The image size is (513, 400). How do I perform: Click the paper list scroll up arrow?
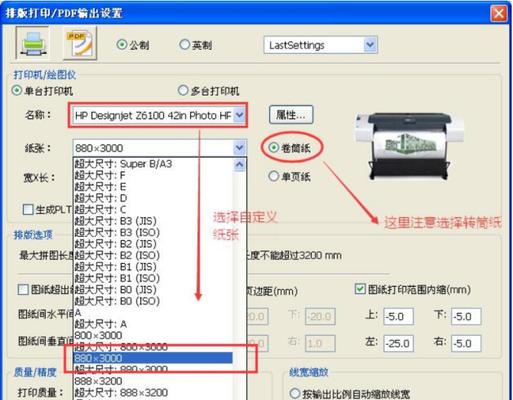(x=239, y=165)
